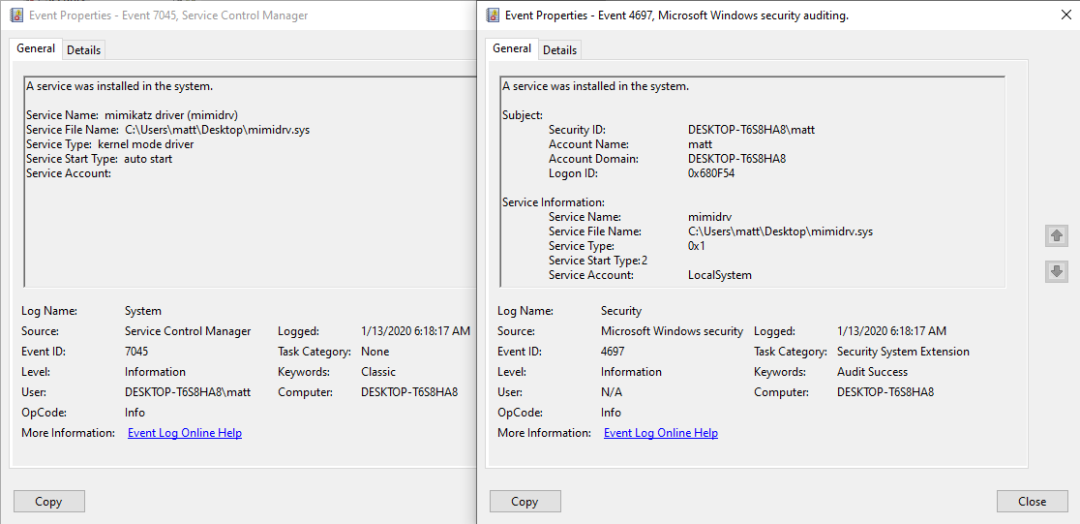Image resolution: width=1080 pixels, height=524 pixels.
Task: Open Event Log Online Help in 4697 window
Action: [x=661, y=433]
